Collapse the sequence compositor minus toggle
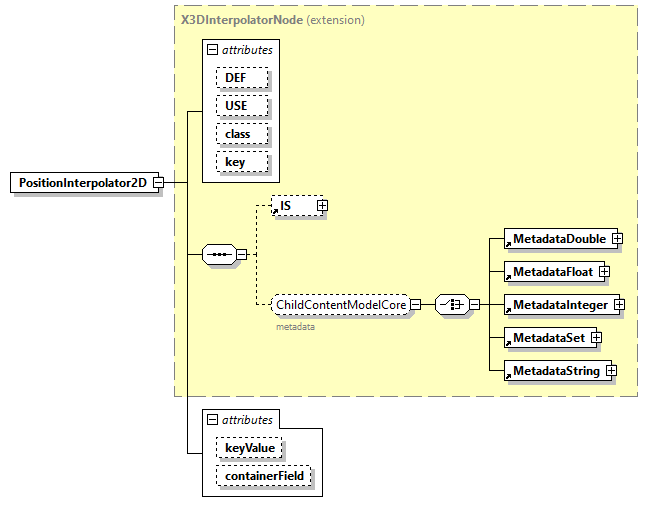 point(242,254)
